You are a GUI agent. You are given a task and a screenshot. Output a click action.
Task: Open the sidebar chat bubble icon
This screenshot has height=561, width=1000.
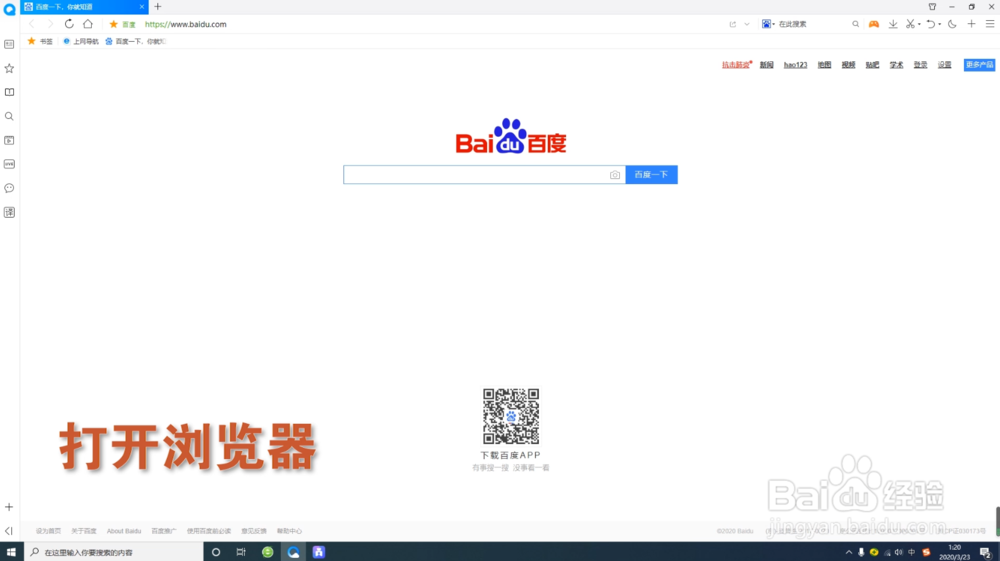pos(9,188)
